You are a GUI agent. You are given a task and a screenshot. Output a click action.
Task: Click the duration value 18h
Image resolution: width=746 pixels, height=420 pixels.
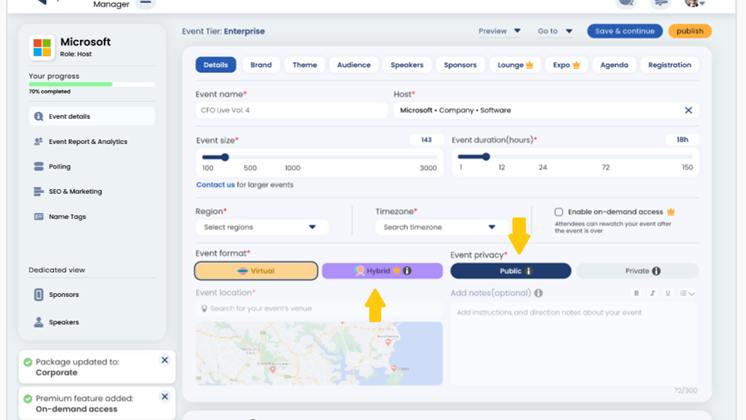point(682,139)
